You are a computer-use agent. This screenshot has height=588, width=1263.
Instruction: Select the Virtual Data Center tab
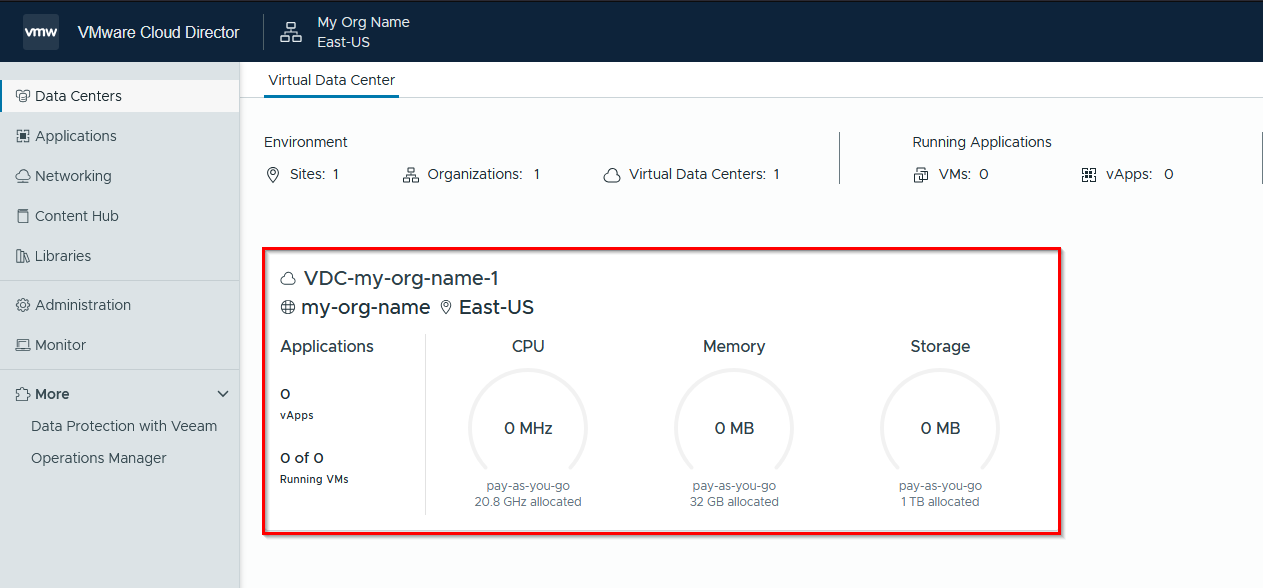pos(332,80)
